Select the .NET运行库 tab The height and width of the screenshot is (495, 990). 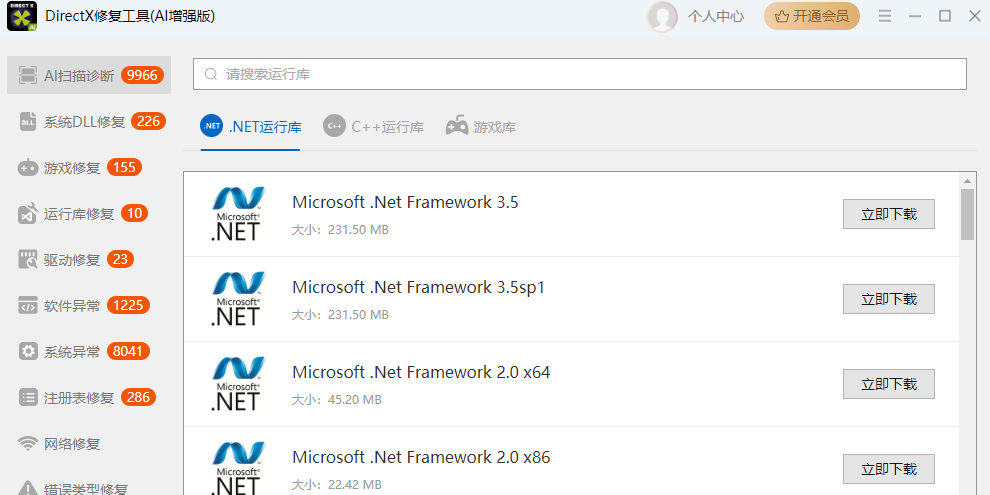coord(251,127)
